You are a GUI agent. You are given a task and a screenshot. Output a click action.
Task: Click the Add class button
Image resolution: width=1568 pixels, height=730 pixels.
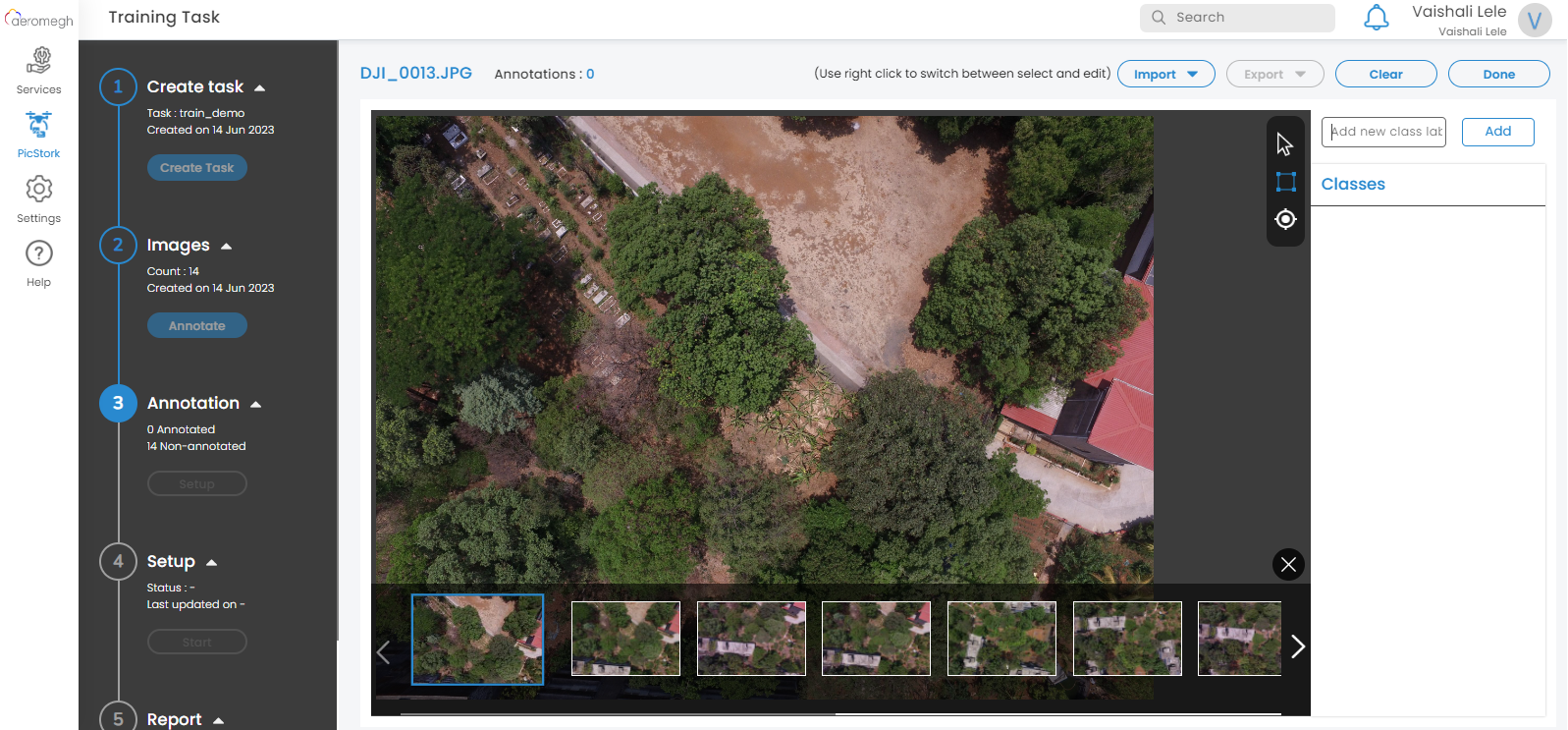coord(1497,132)
